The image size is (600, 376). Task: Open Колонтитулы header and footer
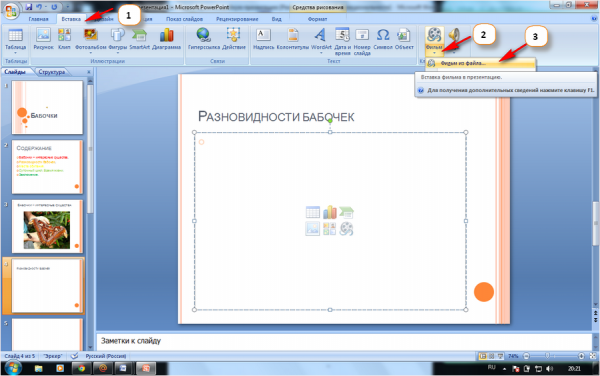pos(293,35)
